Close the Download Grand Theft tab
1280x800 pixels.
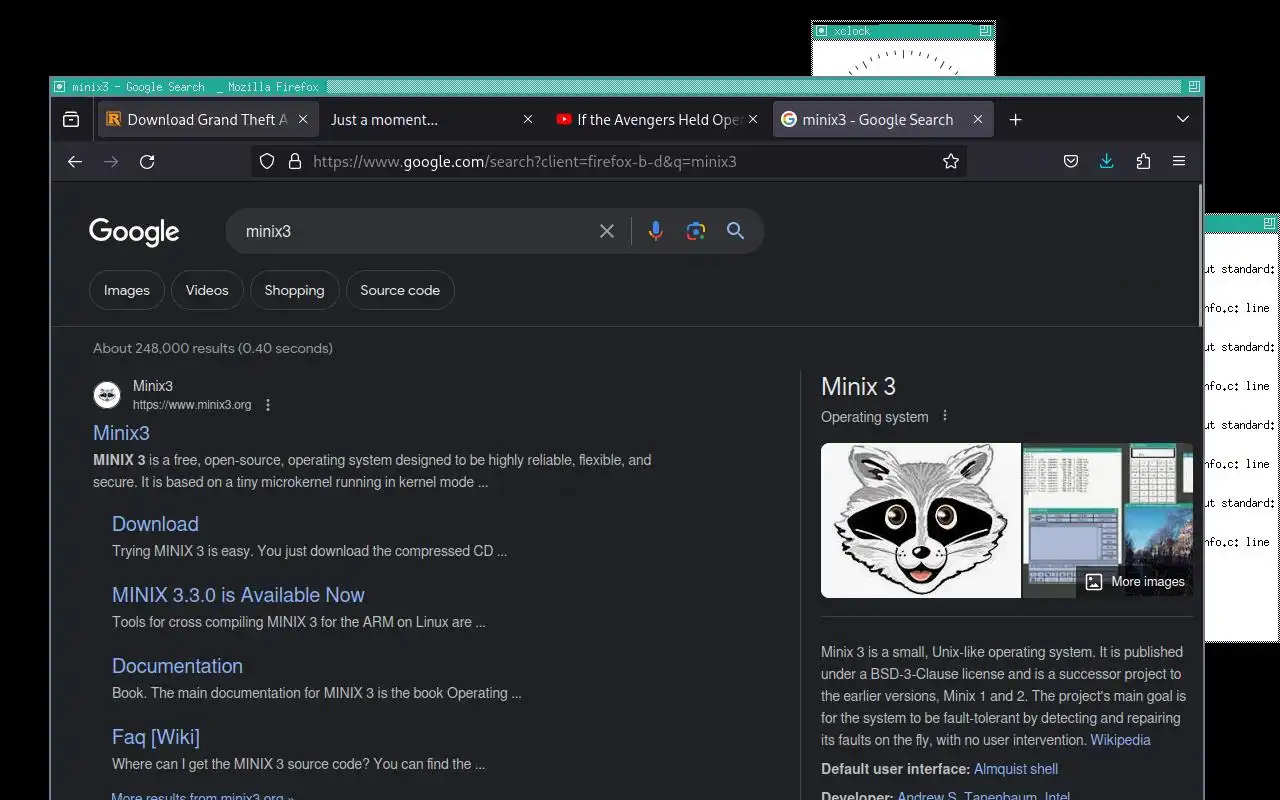303,119
